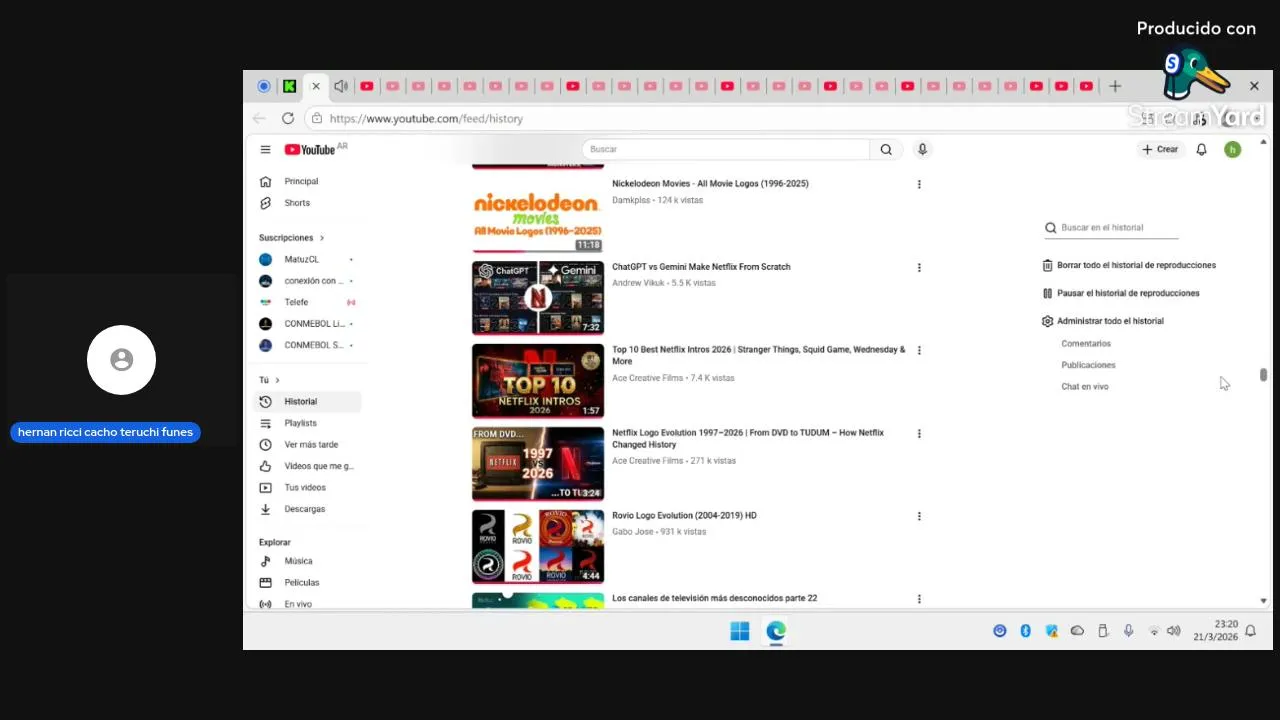Close the active browser tab

(316, 86)
